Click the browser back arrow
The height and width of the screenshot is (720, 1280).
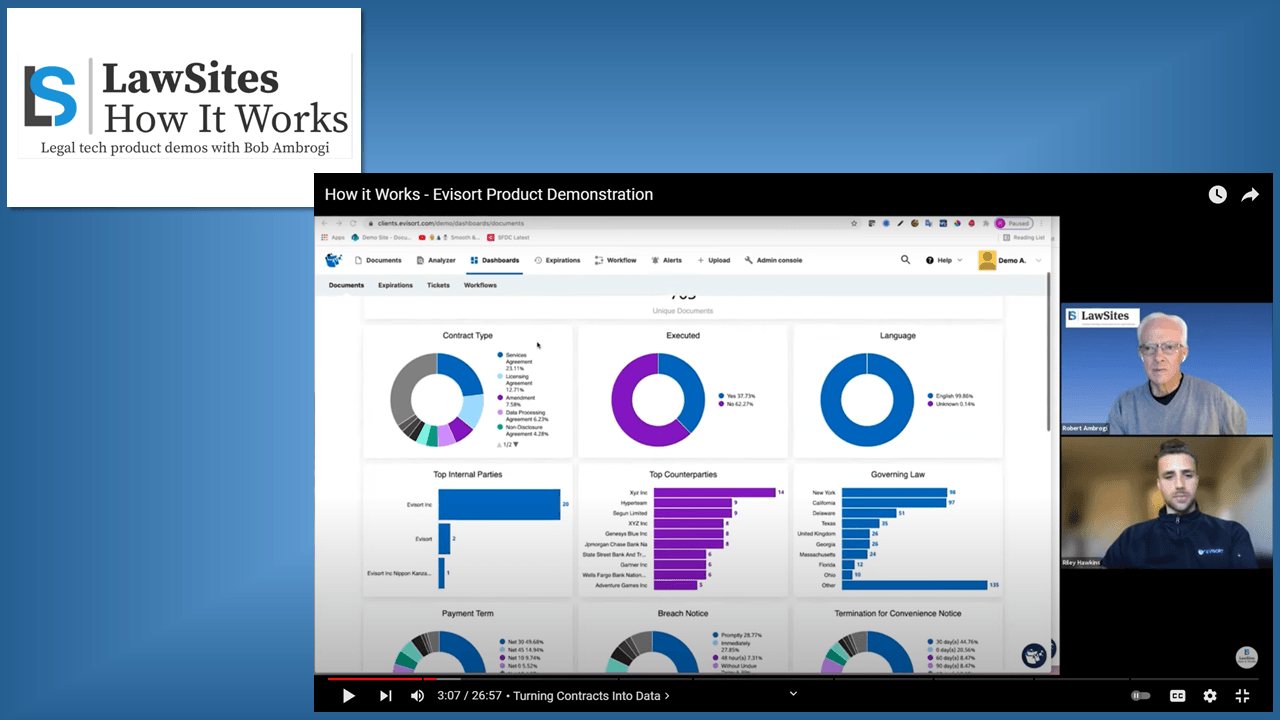(325, 223)
